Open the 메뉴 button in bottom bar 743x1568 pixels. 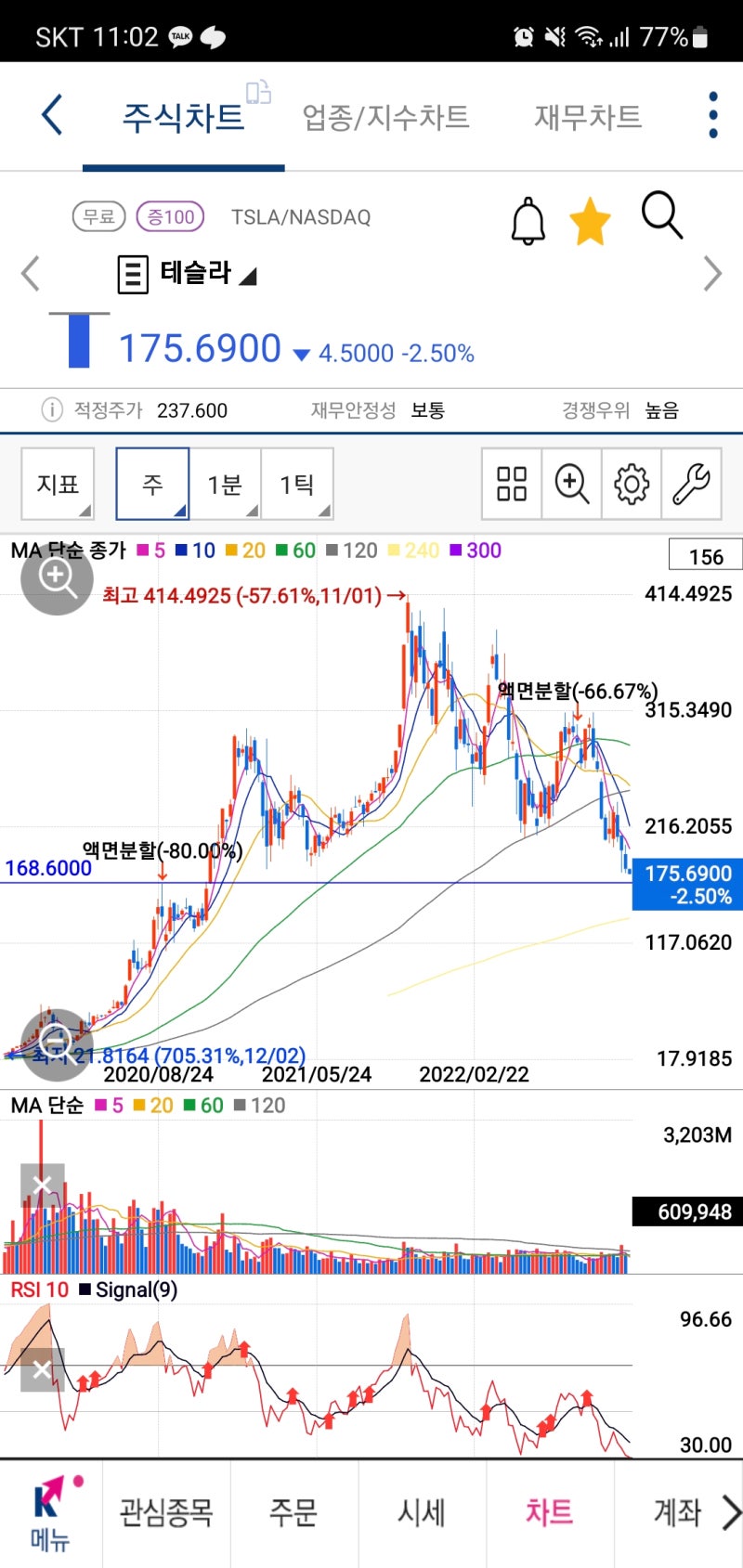tap(50, 1513)
